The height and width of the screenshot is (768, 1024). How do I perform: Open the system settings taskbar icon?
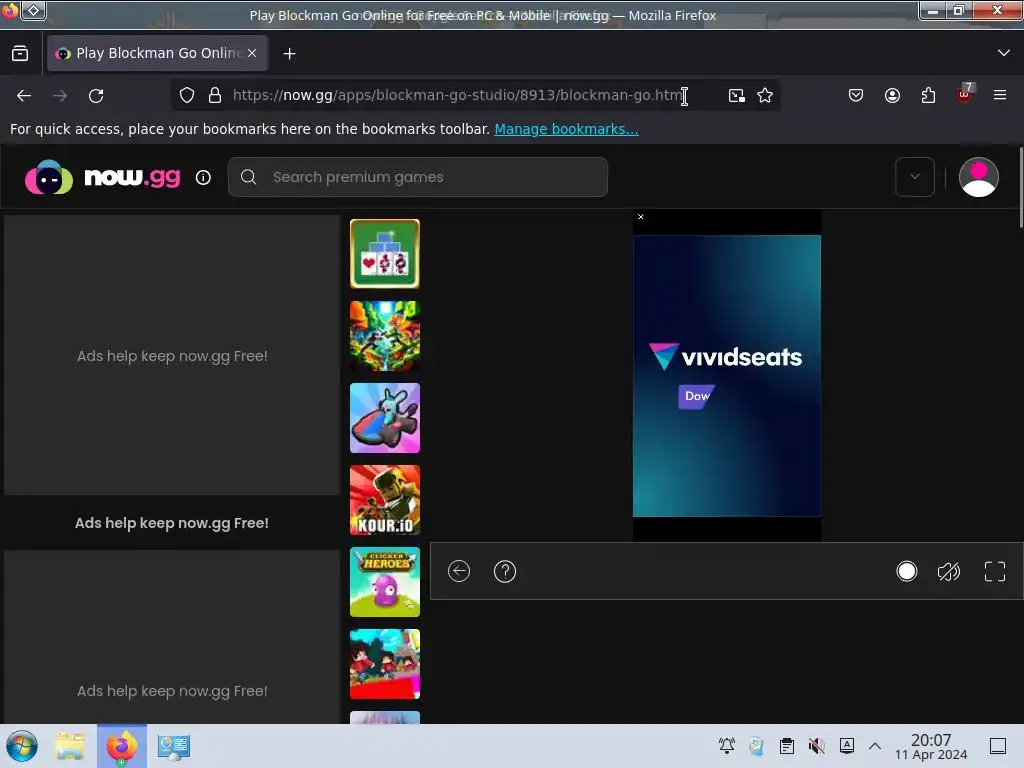coord(174,746)
